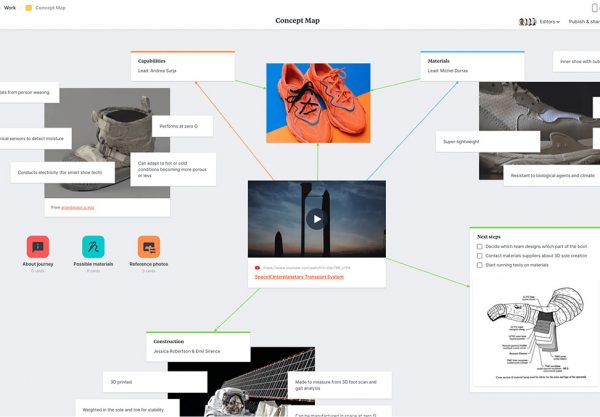Open the source link under the boot photo

[x=78, y=207]
